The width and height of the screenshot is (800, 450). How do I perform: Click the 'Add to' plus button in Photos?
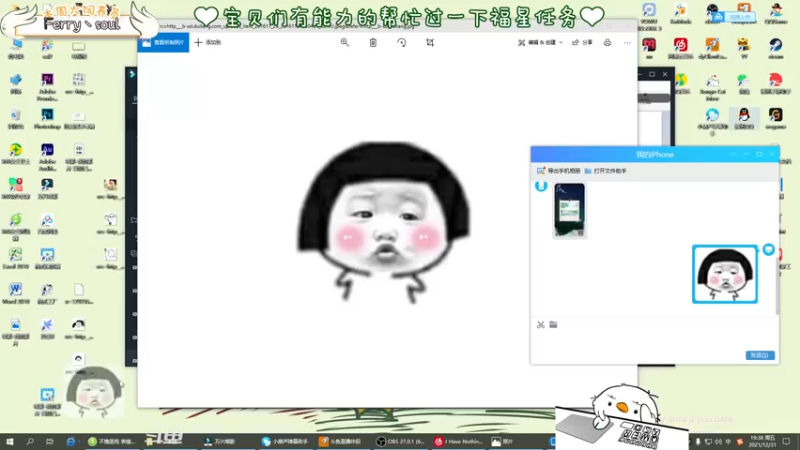tap(208, 42)
